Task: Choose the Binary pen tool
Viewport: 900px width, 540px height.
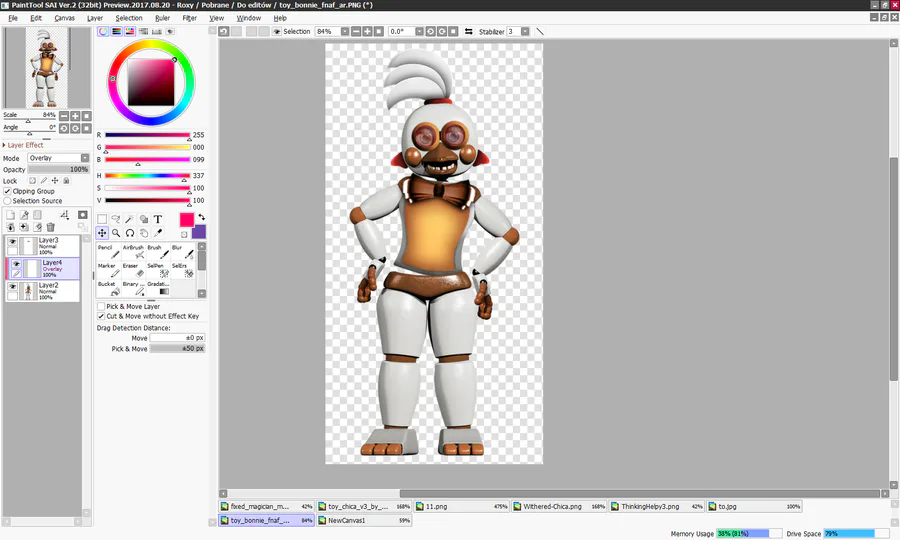Action: pyautogui.click(x=133, y=288)
